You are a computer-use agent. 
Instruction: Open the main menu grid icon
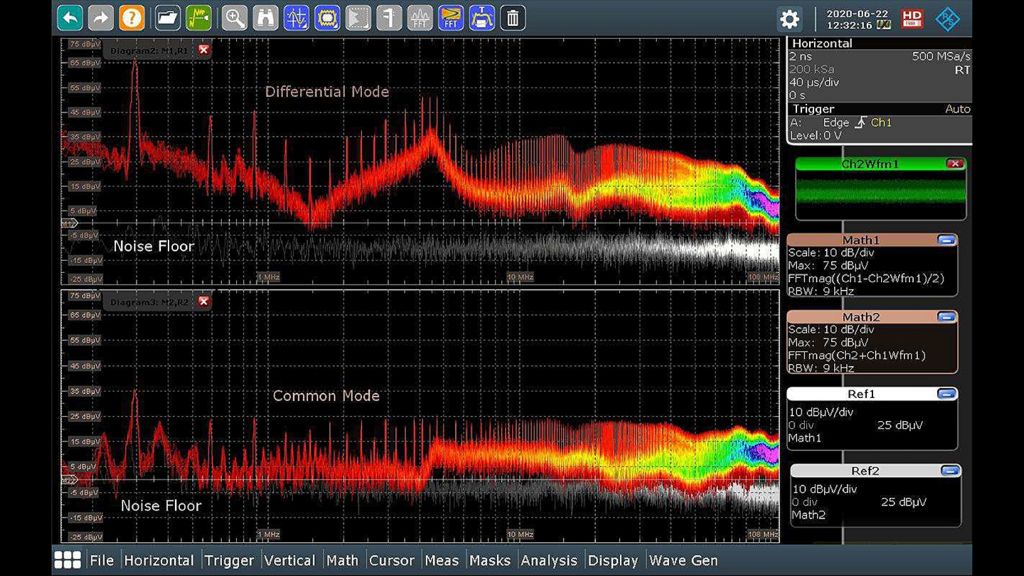(x=67, y=560)
